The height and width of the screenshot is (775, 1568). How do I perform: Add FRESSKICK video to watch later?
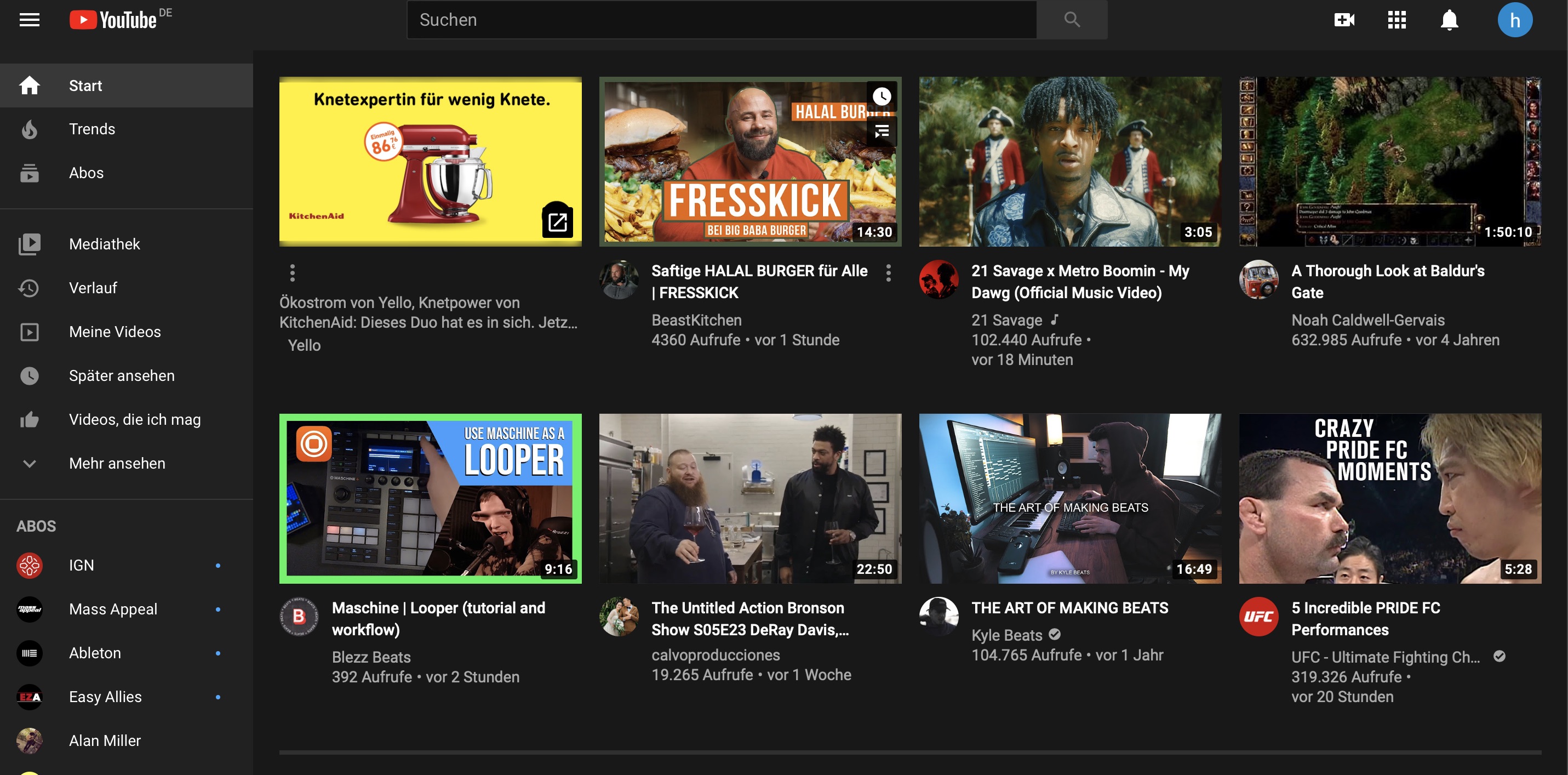tap(882, 96)
